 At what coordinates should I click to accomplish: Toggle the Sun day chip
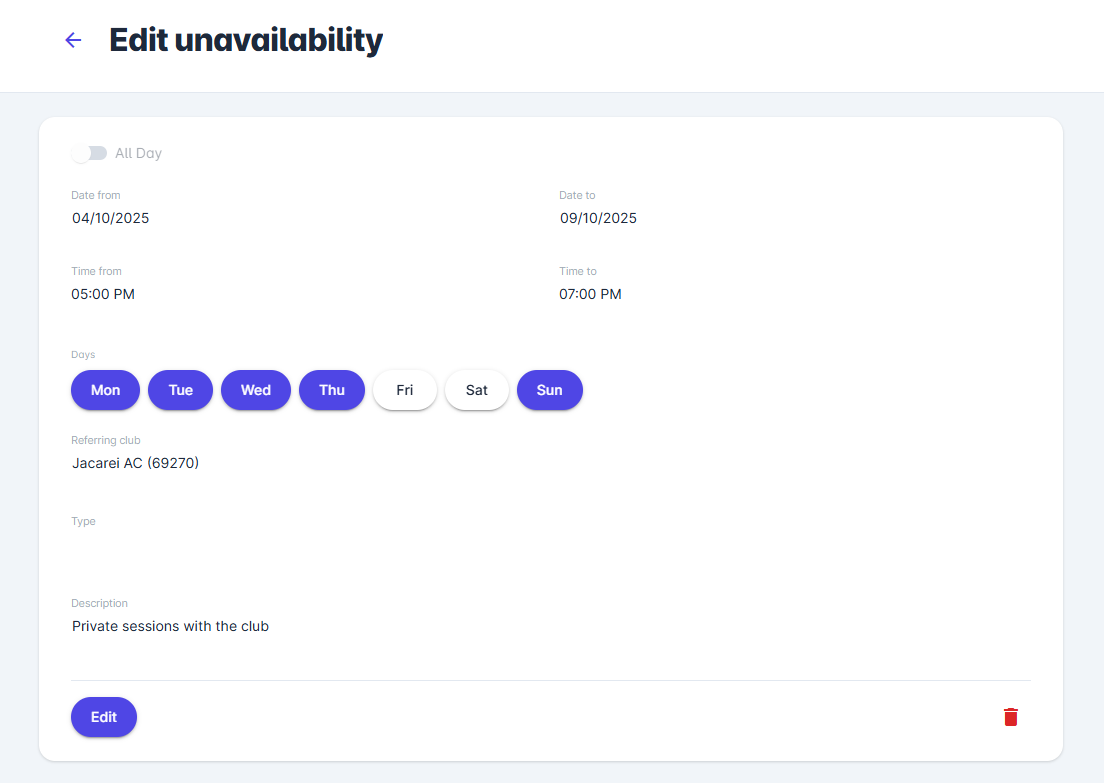(549, 390)
